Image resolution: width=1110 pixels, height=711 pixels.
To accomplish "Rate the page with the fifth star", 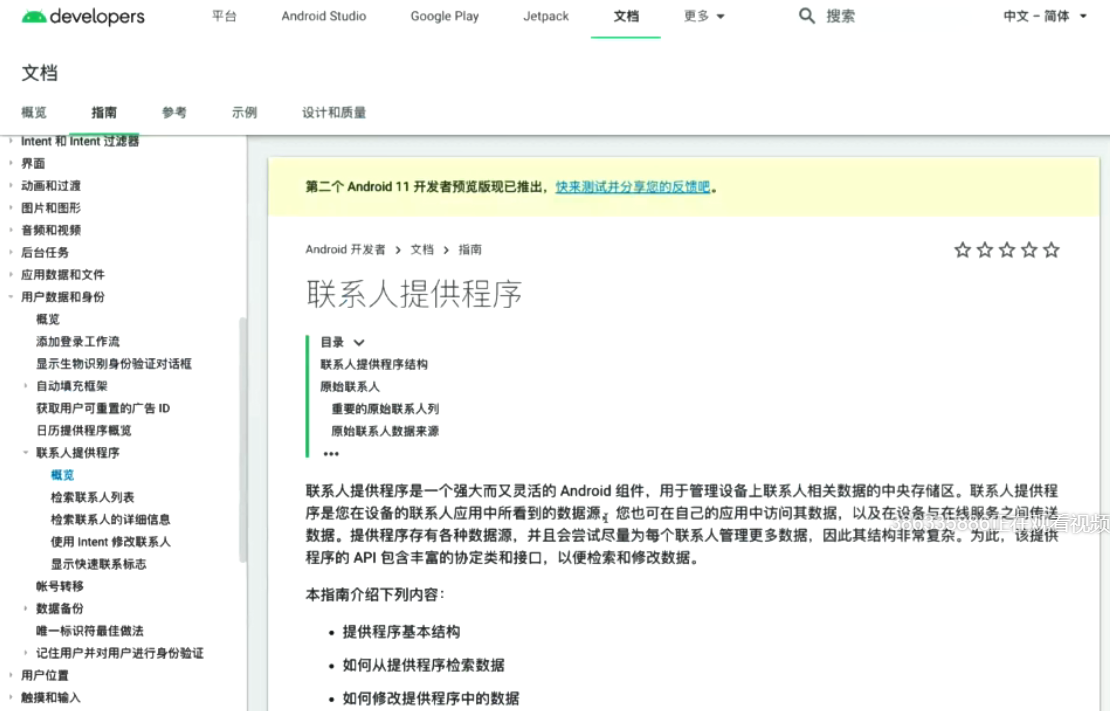I will 1051,249.
